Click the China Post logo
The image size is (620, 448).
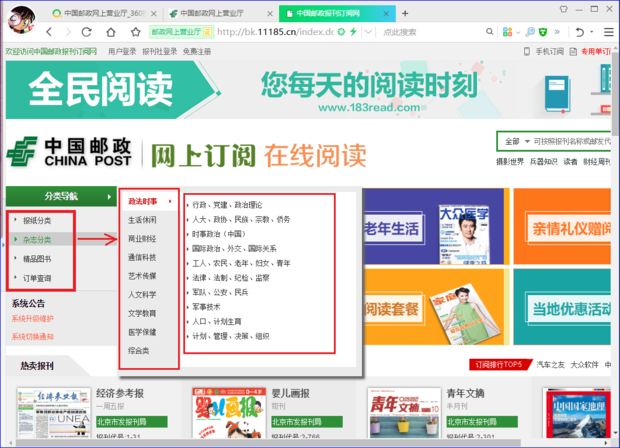[69, 152]
